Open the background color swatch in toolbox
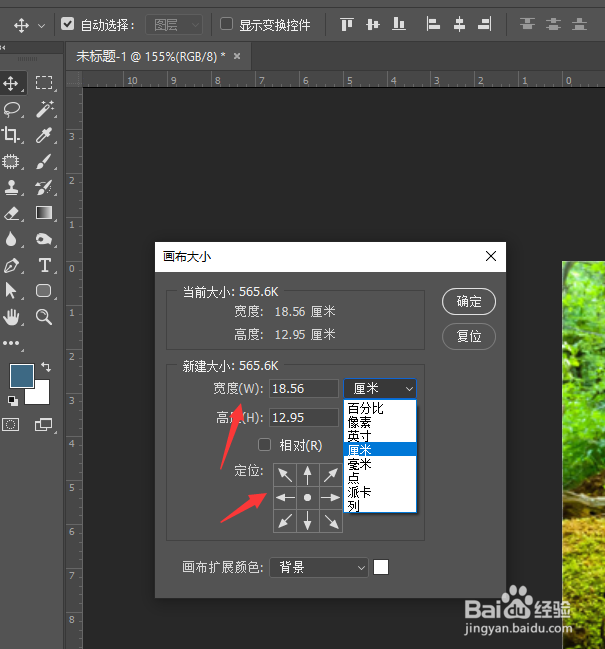 point(41,397)
